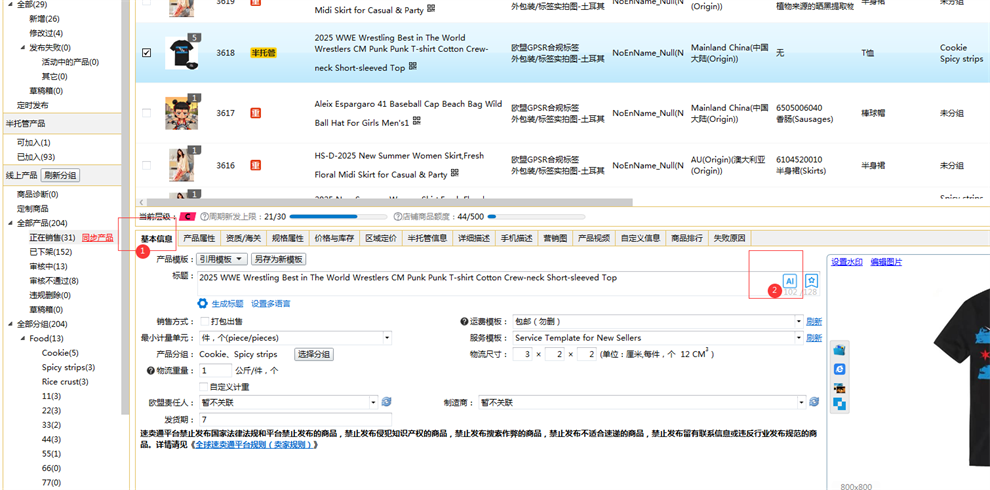Switch to the 失败原因 tab
Viewport: 990px width, 490px height.
point(729,239)
